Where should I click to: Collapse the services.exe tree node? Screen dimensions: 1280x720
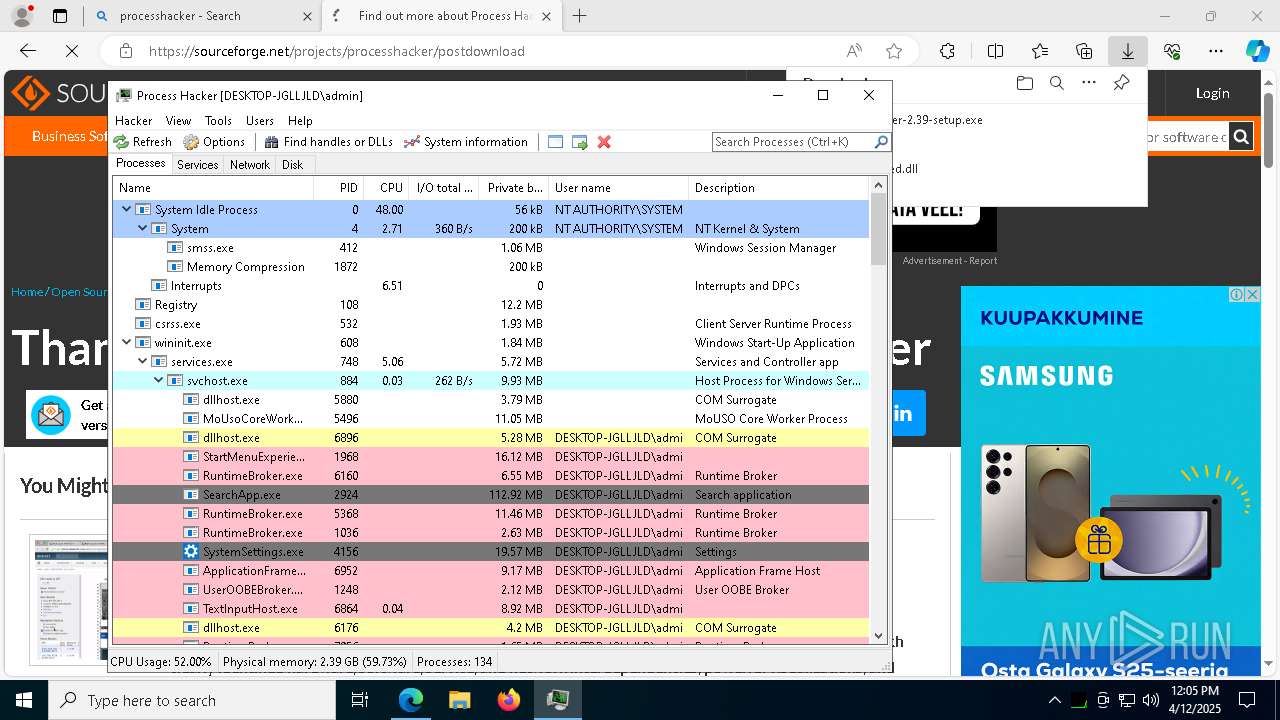(x=143, y=361)
